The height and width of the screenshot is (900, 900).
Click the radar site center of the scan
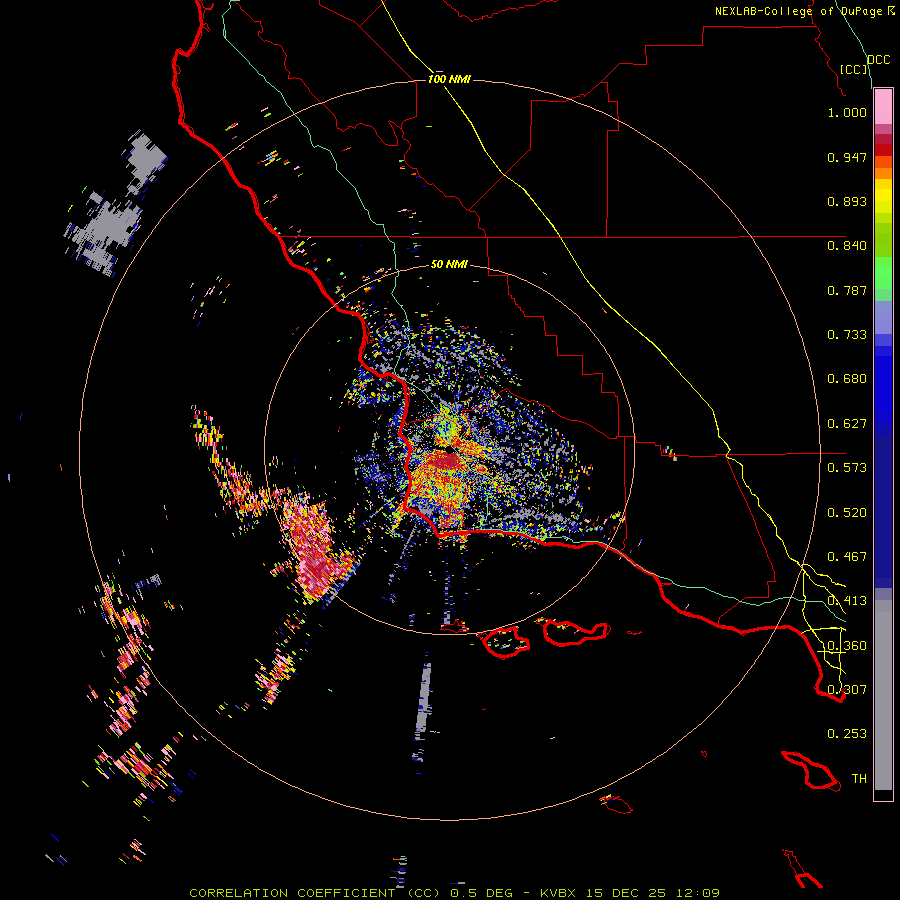[450, 449]
